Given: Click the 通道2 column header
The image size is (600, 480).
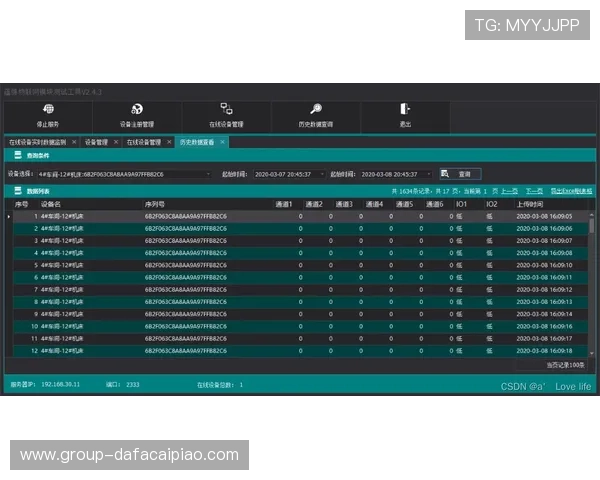Looking at the screenshot, I should click(x=314, y=204).
